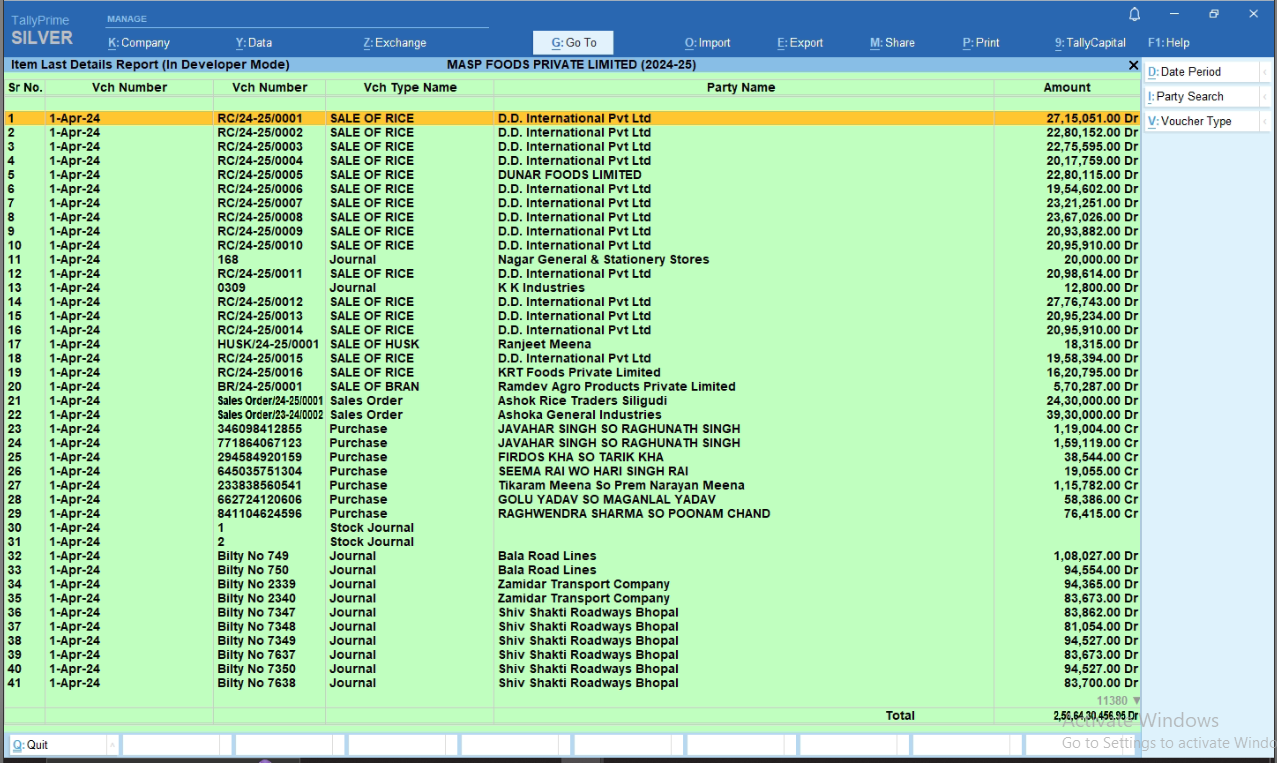Image resolution: width=1277 pixels, height=763 pixels.
Task: Click amount 1,08,027.00 Dr
Action: 1096,556
